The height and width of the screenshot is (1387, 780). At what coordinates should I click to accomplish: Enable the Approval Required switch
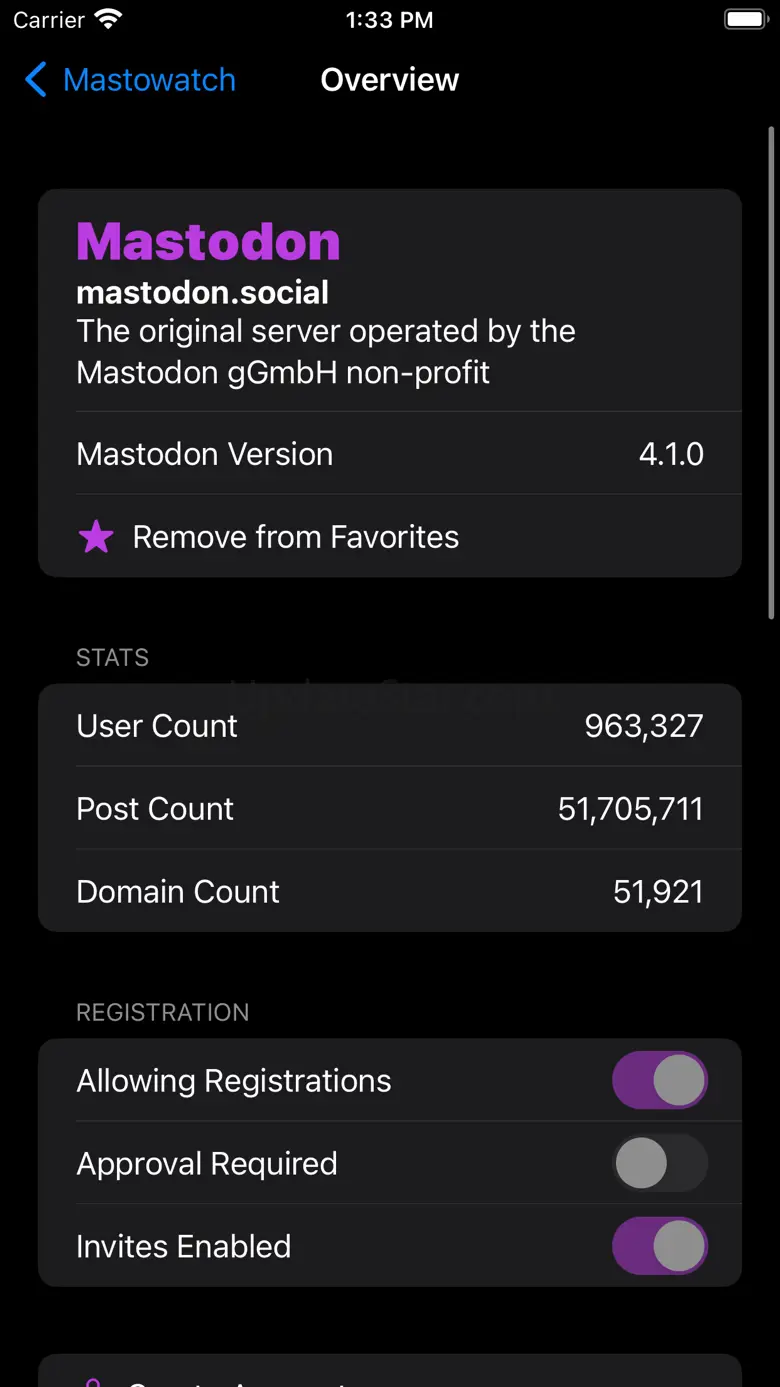point(659,1163)
